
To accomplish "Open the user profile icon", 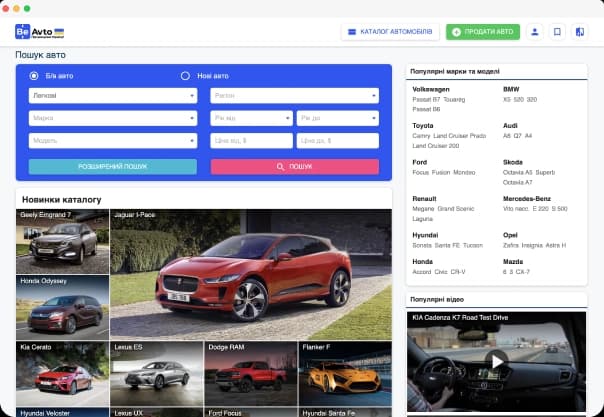I will pos(535,32).
